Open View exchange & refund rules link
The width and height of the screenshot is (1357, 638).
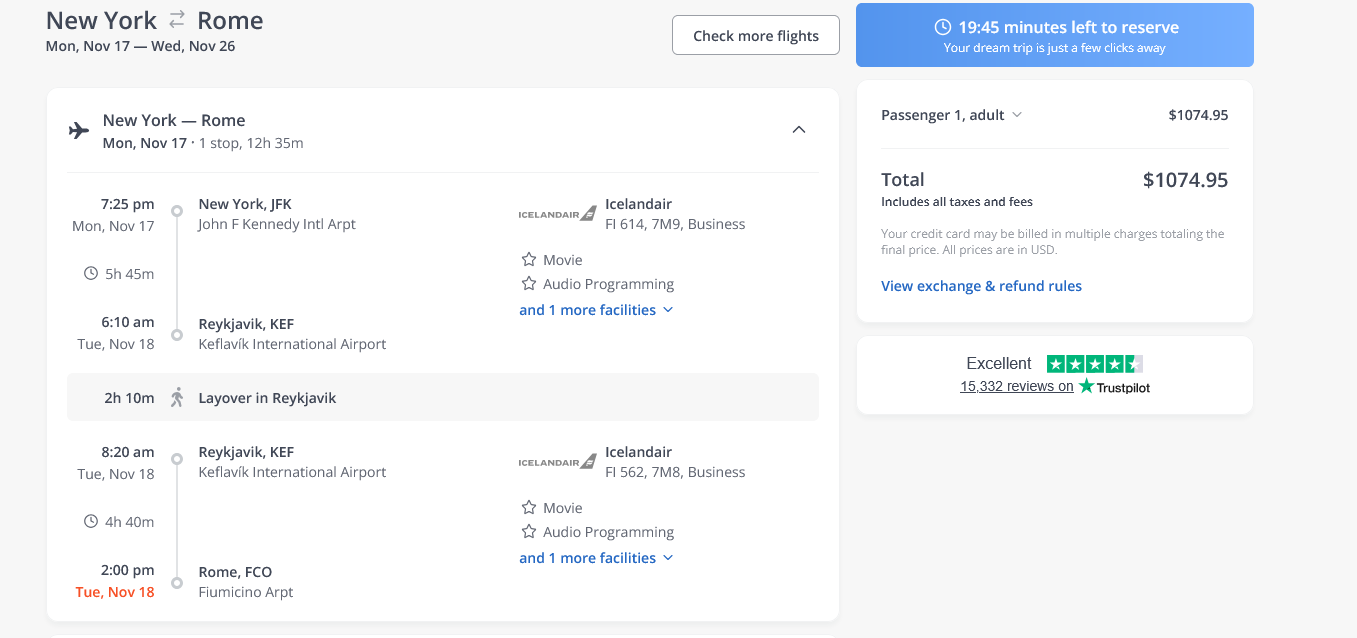pos(981,286)
